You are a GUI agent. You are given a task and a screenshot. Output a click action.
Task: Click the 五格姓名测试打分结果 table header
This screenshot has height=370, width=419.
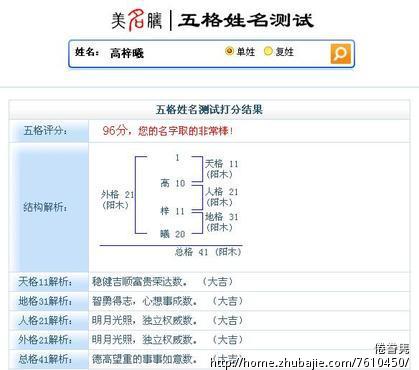point(209,110)
